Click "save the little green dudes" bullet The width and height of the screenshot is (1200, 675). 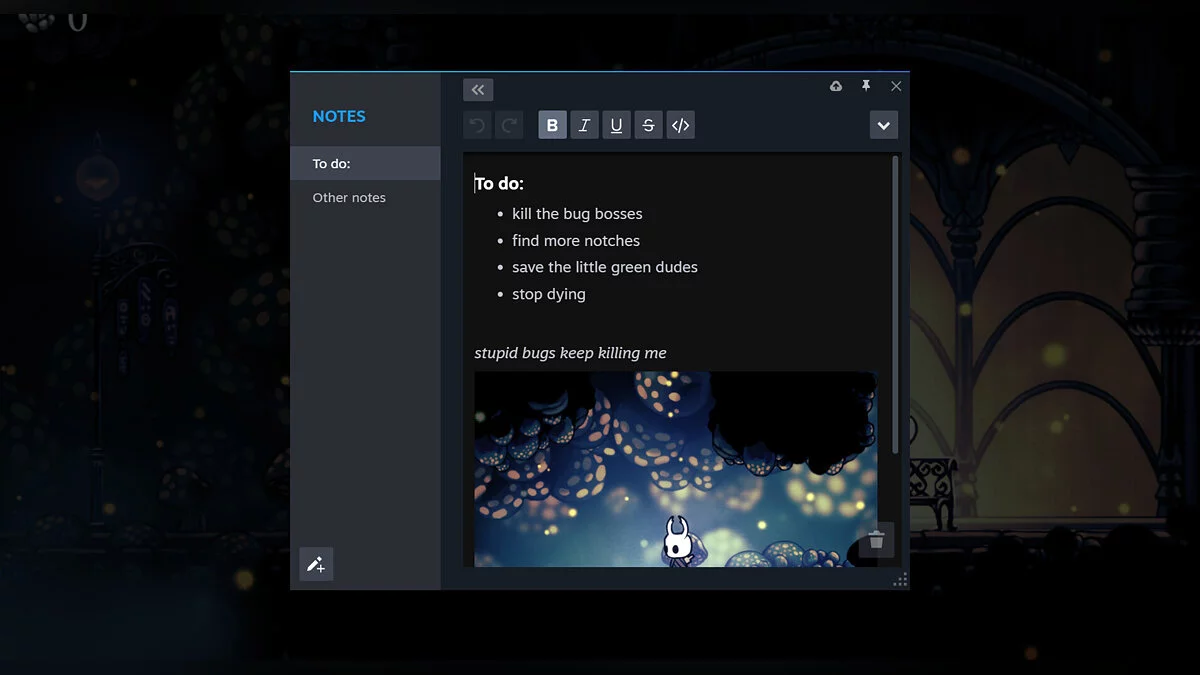point(605,267)
